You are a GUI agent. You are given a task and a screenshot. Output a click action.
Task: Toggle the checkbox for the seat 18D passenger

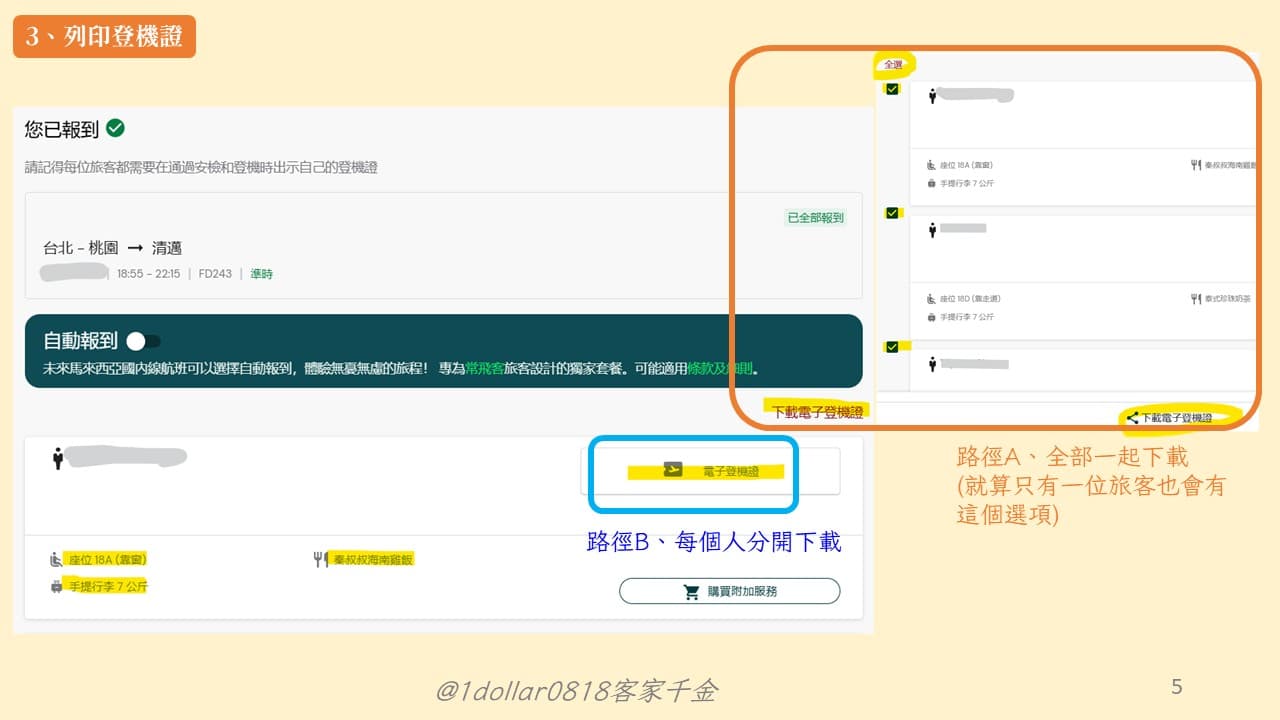(x=892, y=213)
